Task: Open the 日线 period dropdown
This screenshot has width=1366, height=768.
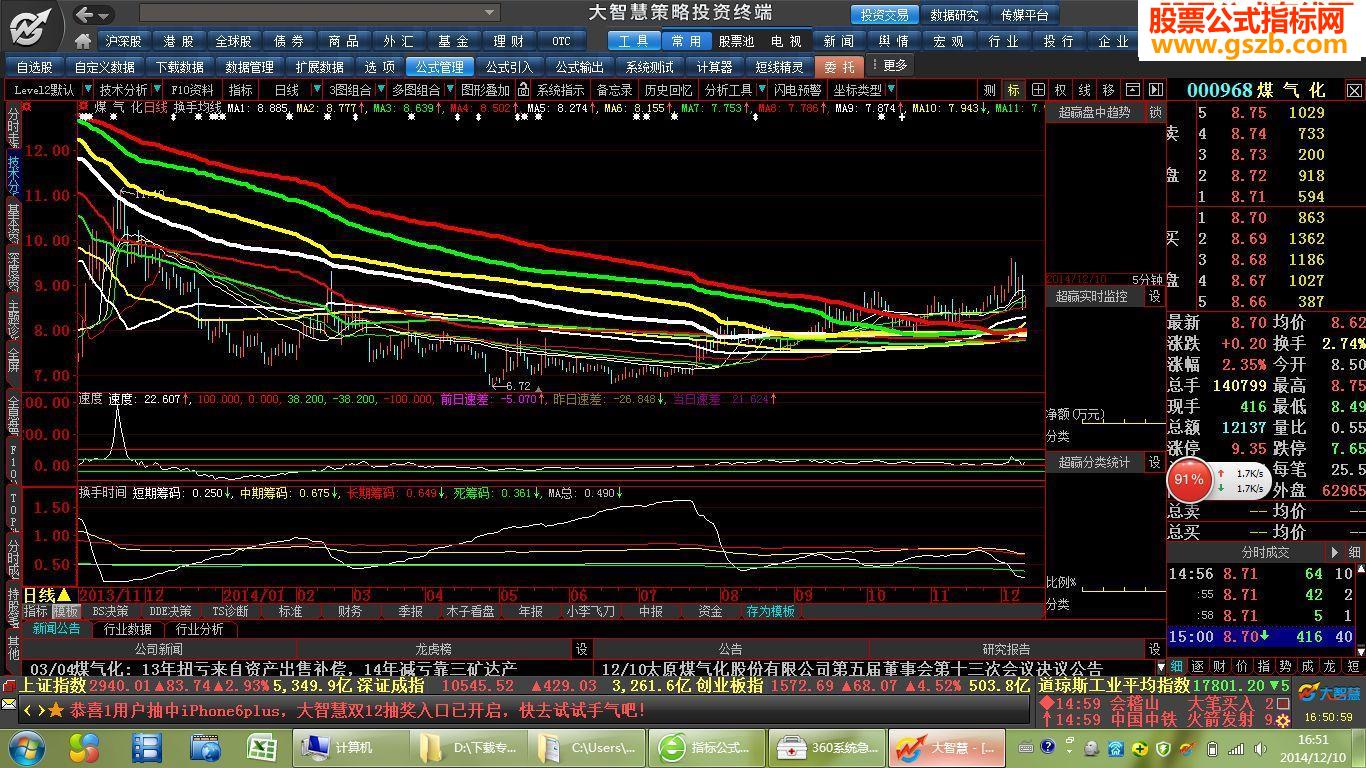Action: (294, 90)
